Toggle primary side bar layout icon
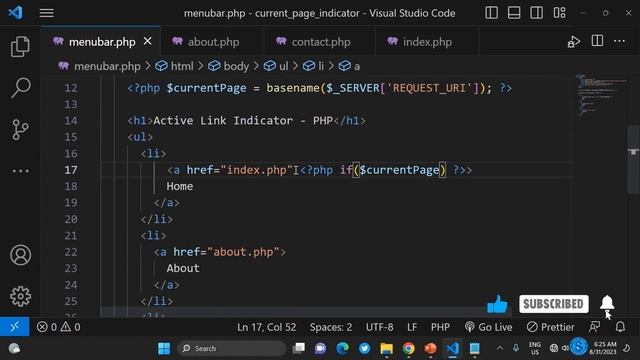The image size is (640, 360). [491, 13]
